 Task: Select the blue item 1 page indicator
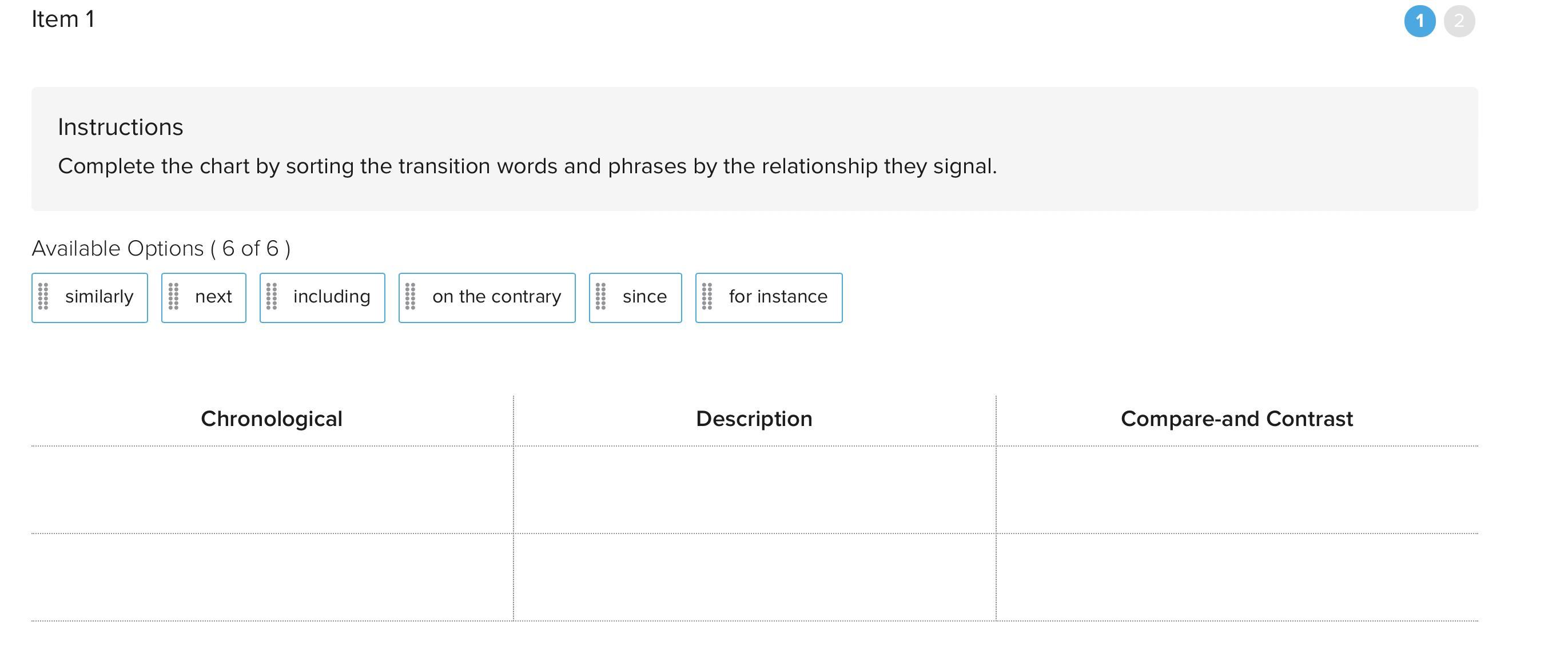click(x=1419, y=21)
